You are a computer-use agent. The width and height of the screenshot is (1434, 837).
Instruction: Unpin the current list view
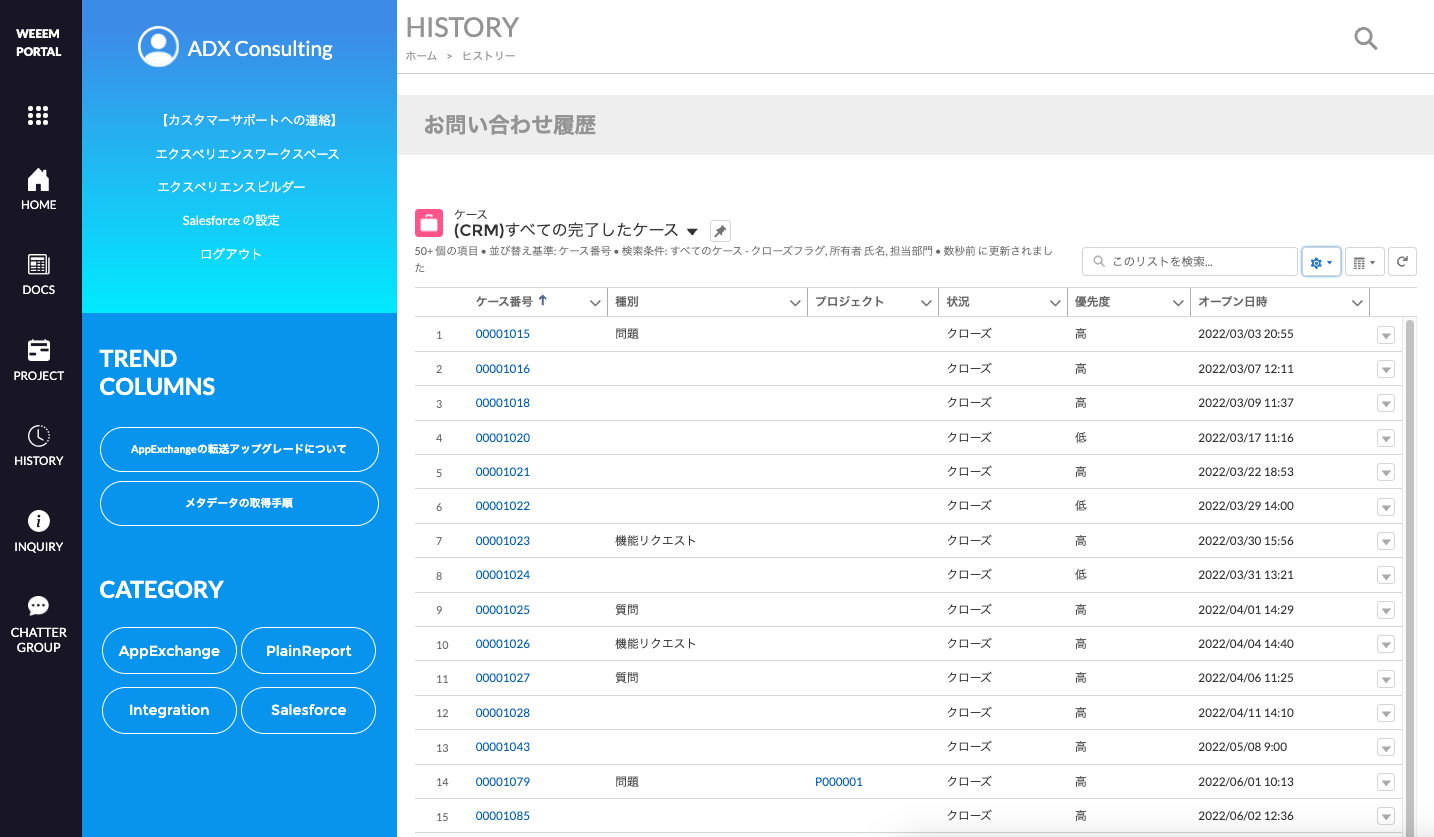tap(720, 230)
